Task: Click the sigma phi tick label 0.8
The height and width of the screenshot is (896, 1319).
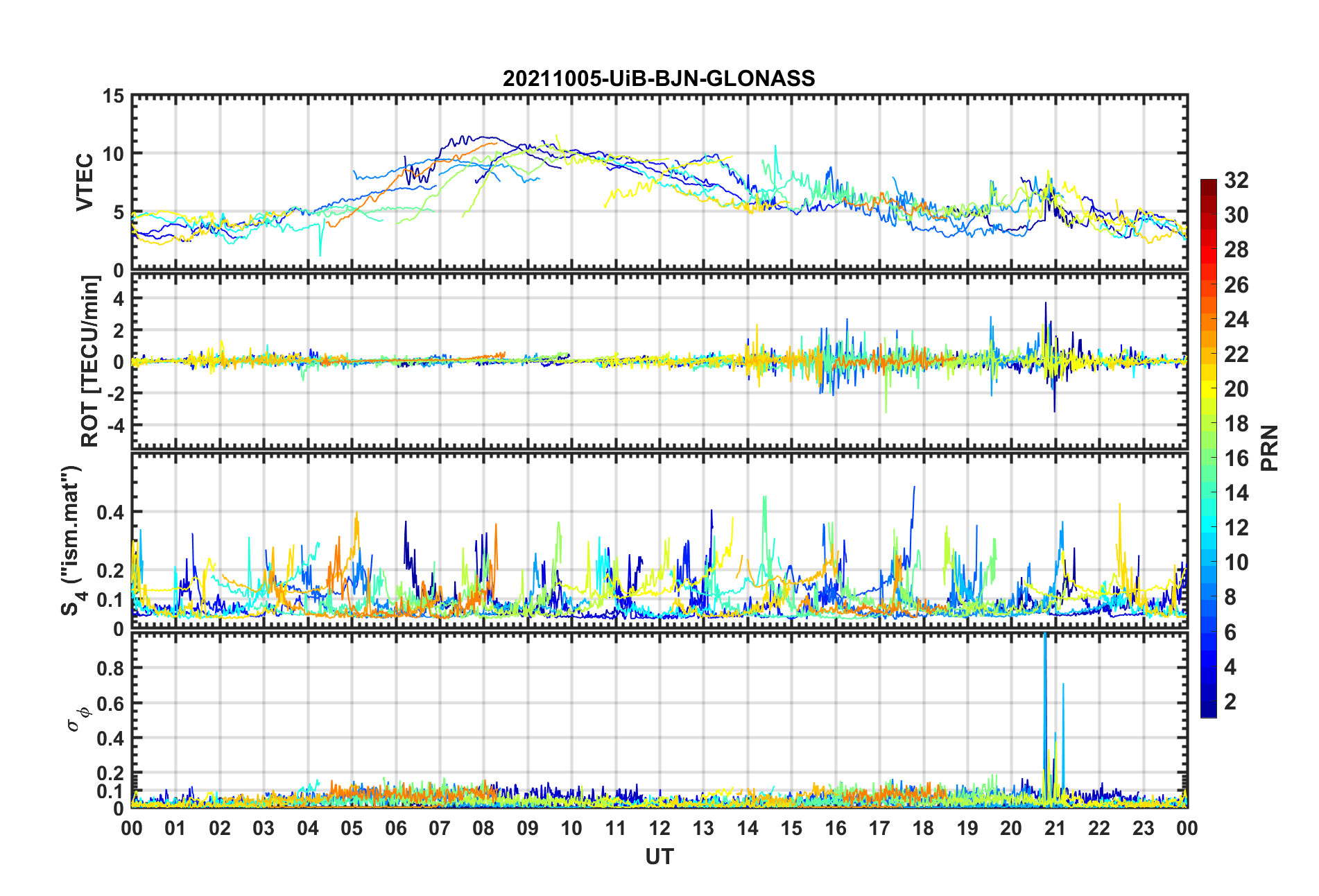Action: (x=111, y=669)
